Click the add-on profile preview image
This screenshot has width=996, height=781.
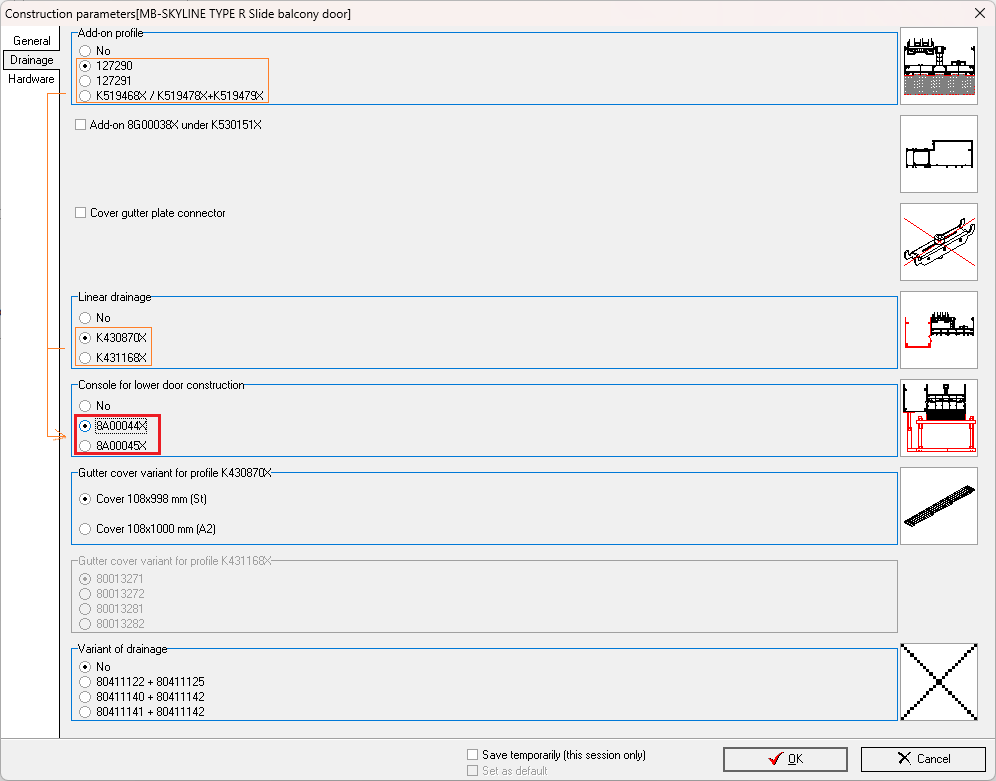pos(938,66)
